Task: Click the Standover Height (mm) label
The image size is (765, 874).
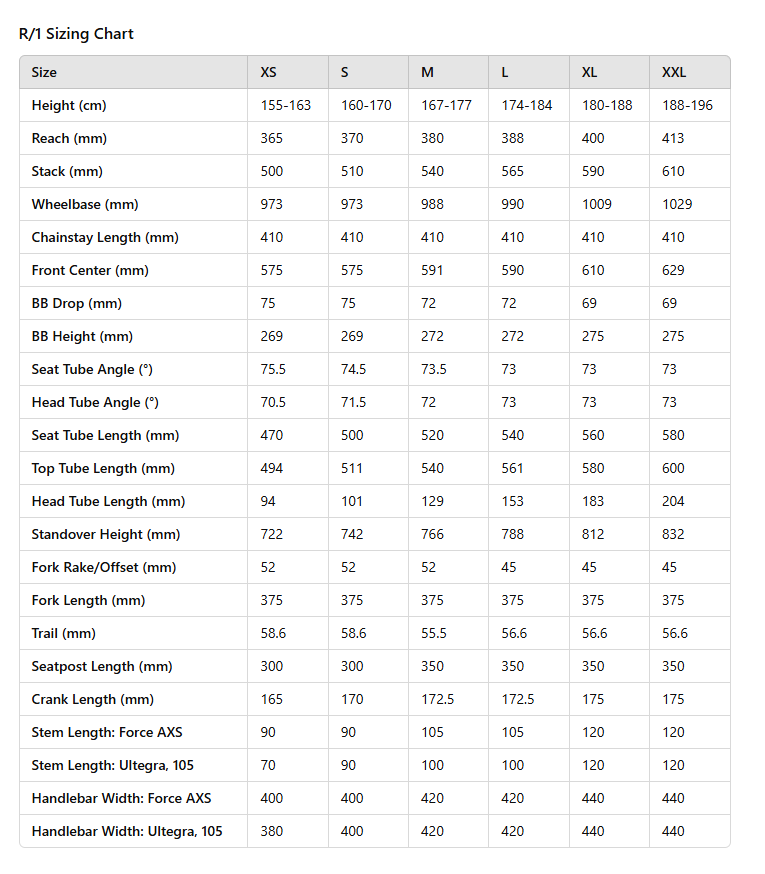Action: (x=105, y=534)
